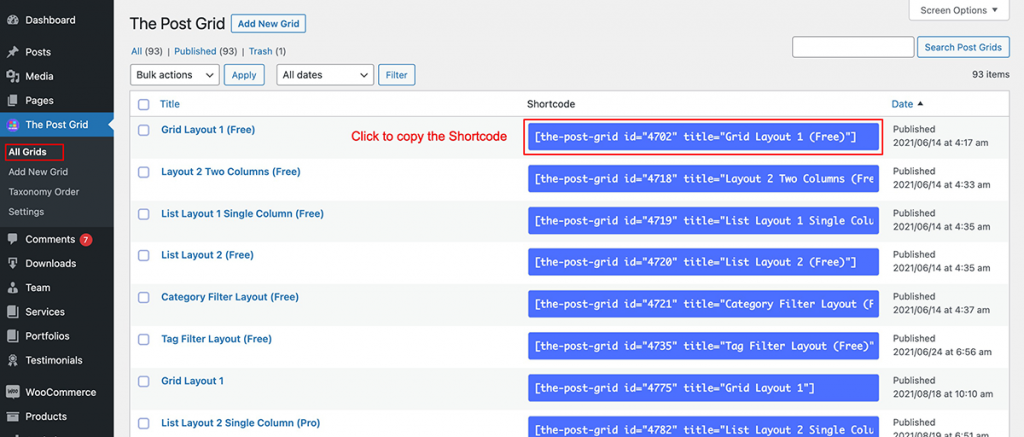Click the Media library icon
The width and height of the screenshot is (1024, 437).
coord(12,76)
